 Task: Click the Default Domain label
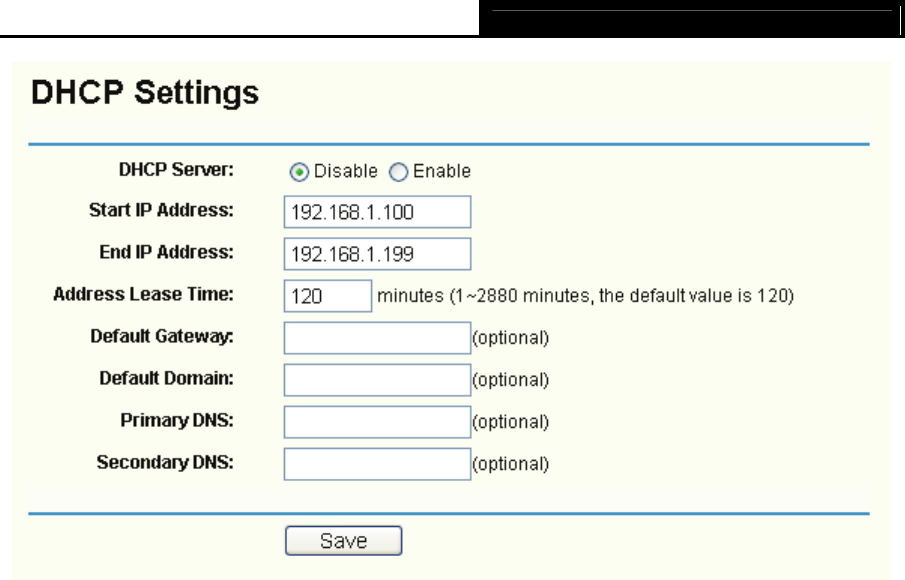point(166,379)
